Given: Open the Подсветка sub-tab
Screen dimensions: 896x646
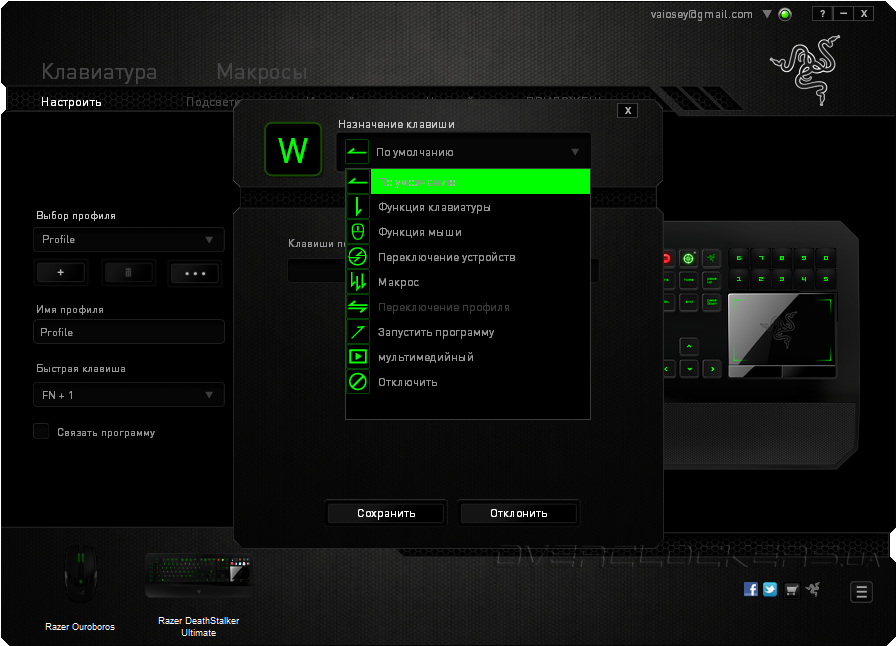Looking at the screenshot, I should pyautogui.click(x=210, y=102).
